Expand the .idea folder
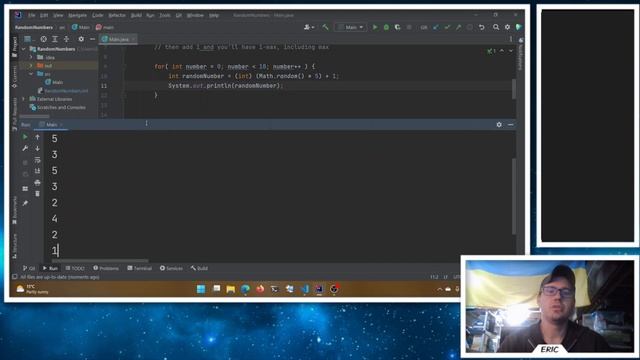Screen dimensions: 640x360 (31, 58)
